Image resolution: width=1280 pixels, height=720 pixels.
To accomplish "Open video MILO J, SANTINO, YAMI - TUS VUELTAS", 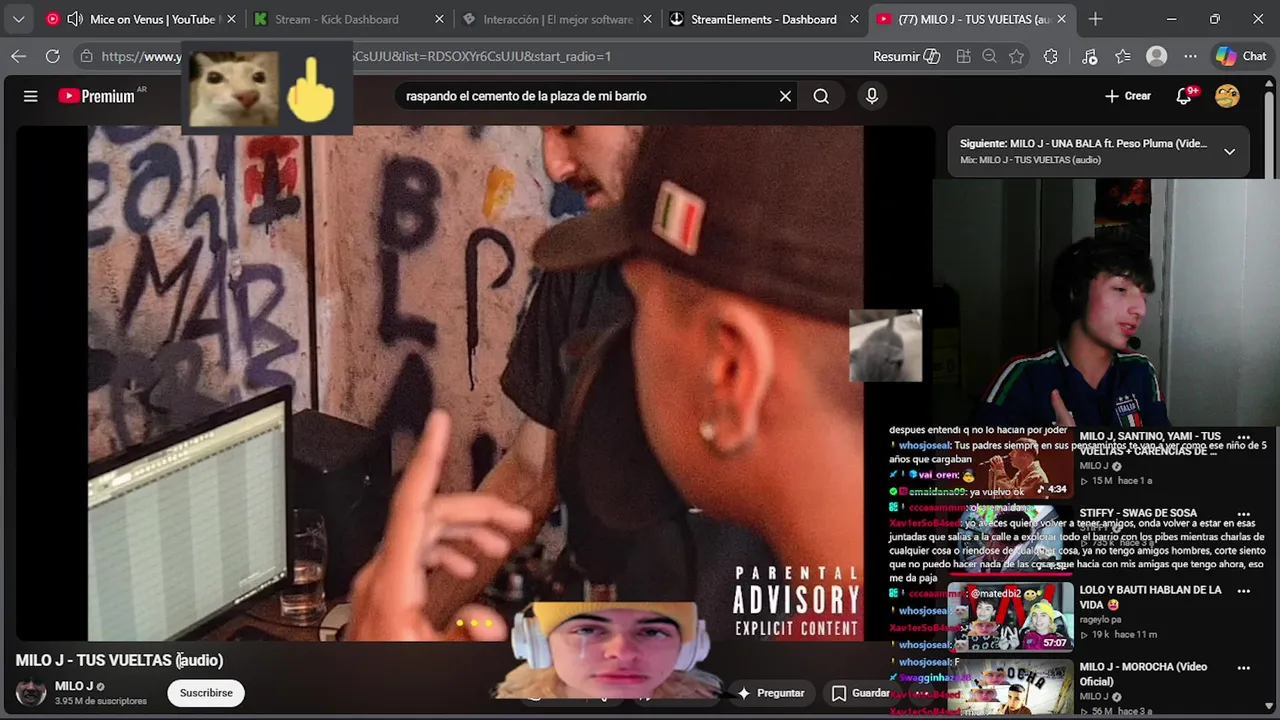I will [1150, 443].
